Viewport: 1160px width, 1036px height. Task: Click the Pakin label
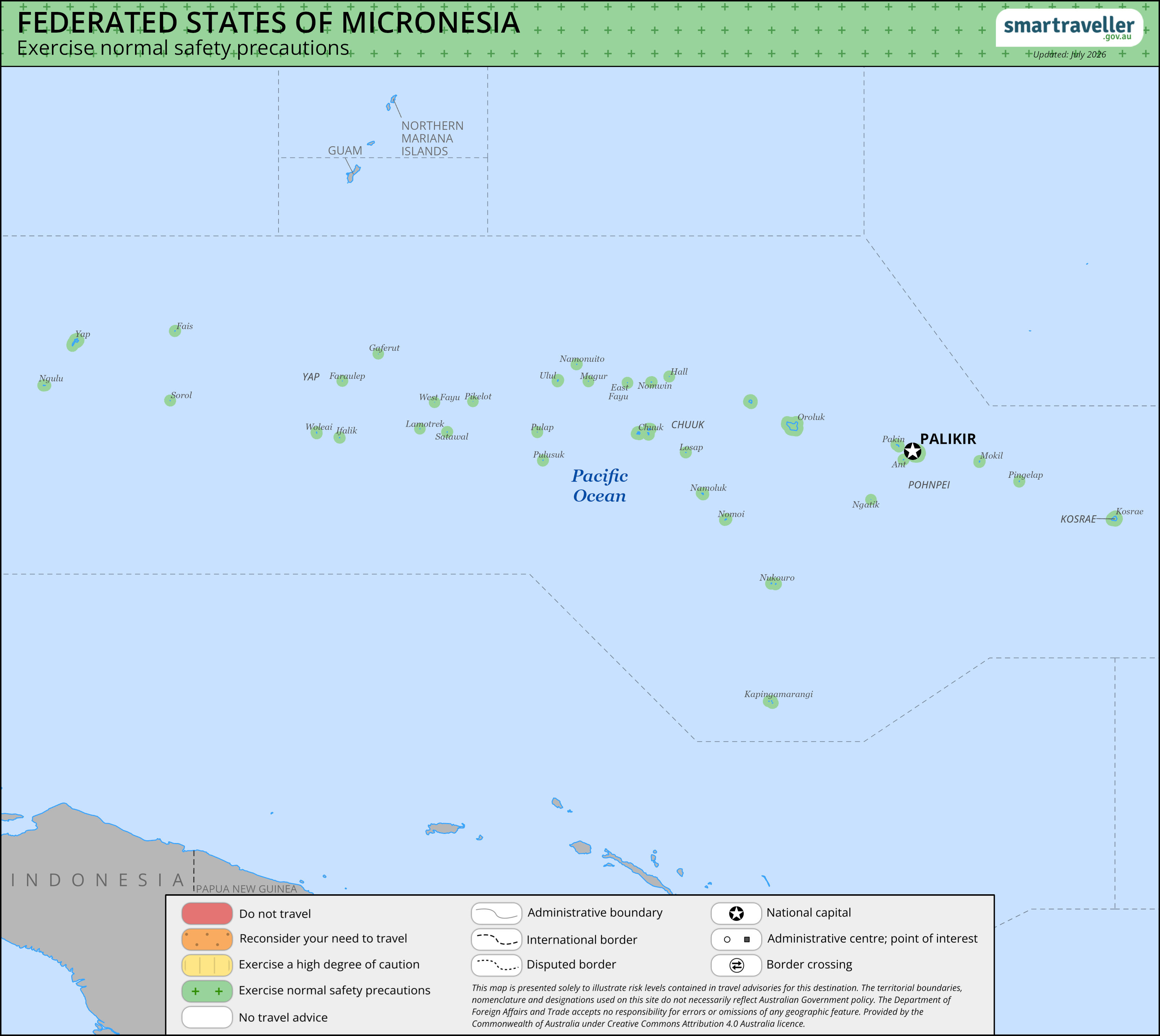[x=893, y=439]
